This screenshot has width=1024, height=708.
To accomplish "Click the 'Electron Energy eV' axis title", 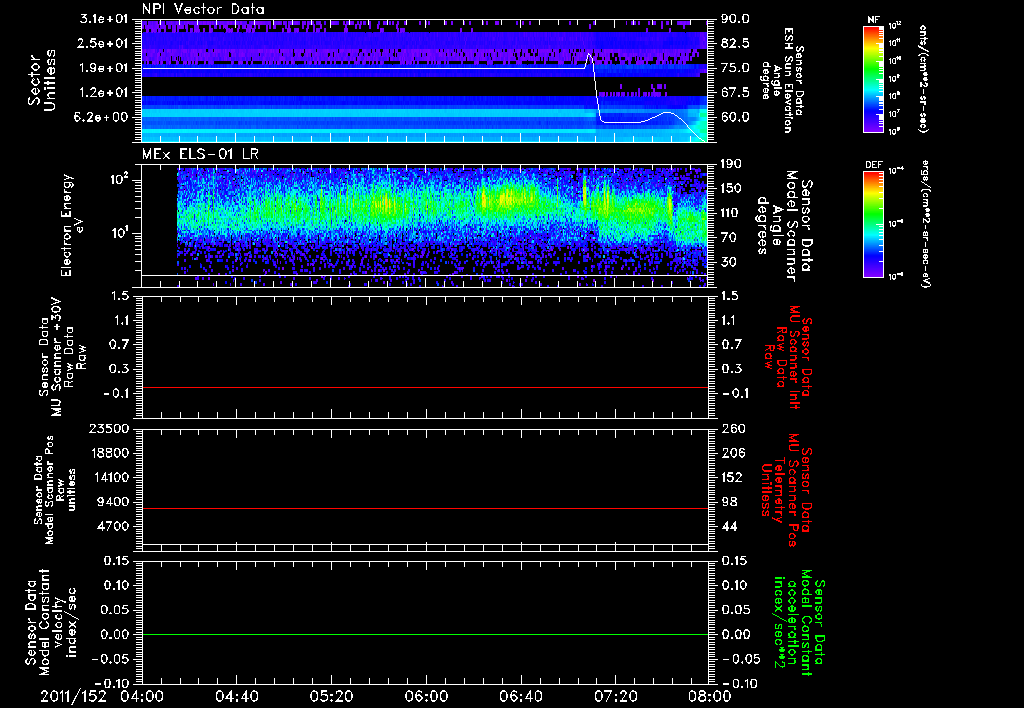I will (73, 225).
